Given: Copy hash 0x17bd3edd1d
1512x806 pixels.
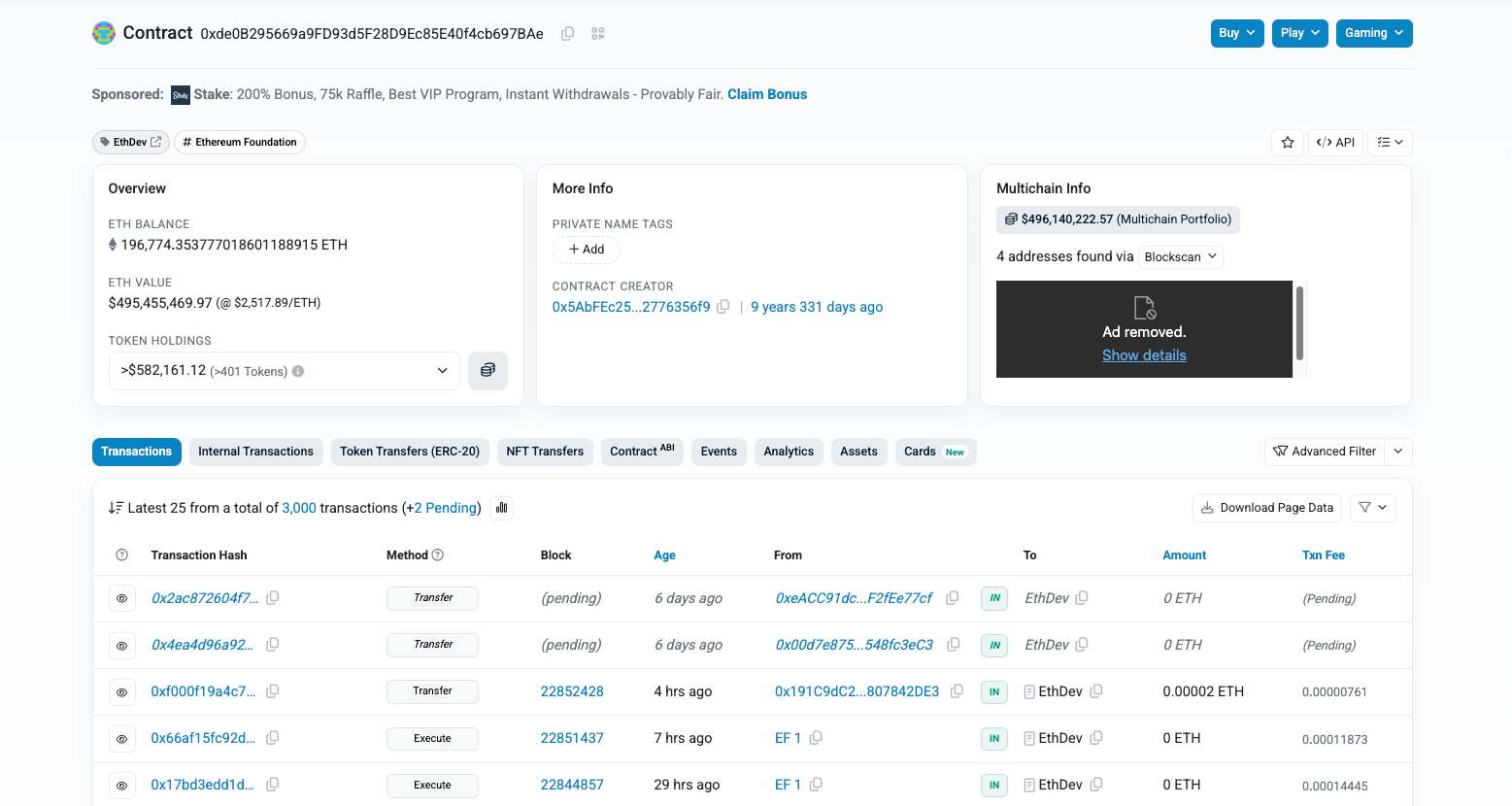Looking at the screenshot, I should point(273,785).
